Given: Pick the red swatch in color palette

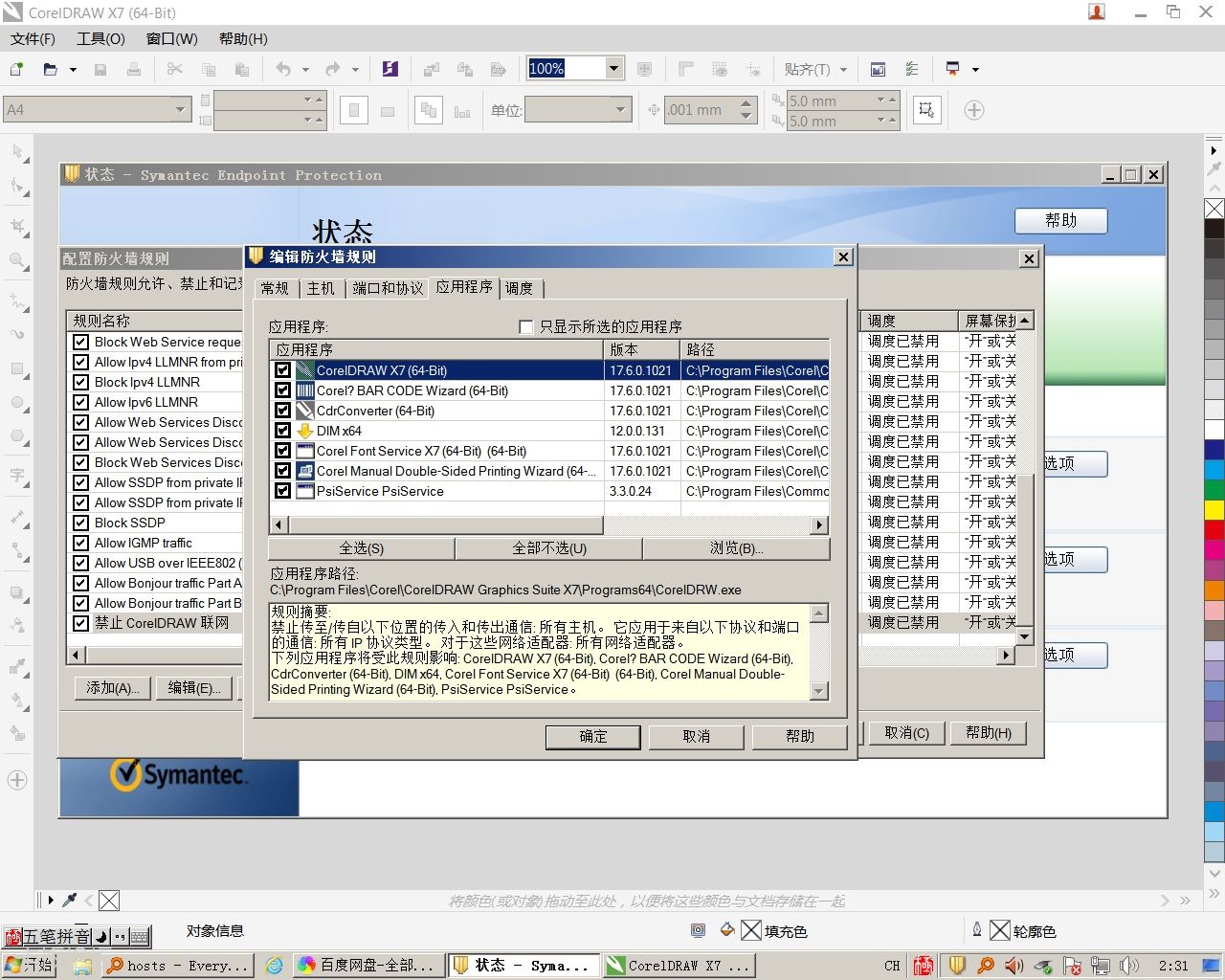Looking at the screenshot, I should coord(1214,530).
